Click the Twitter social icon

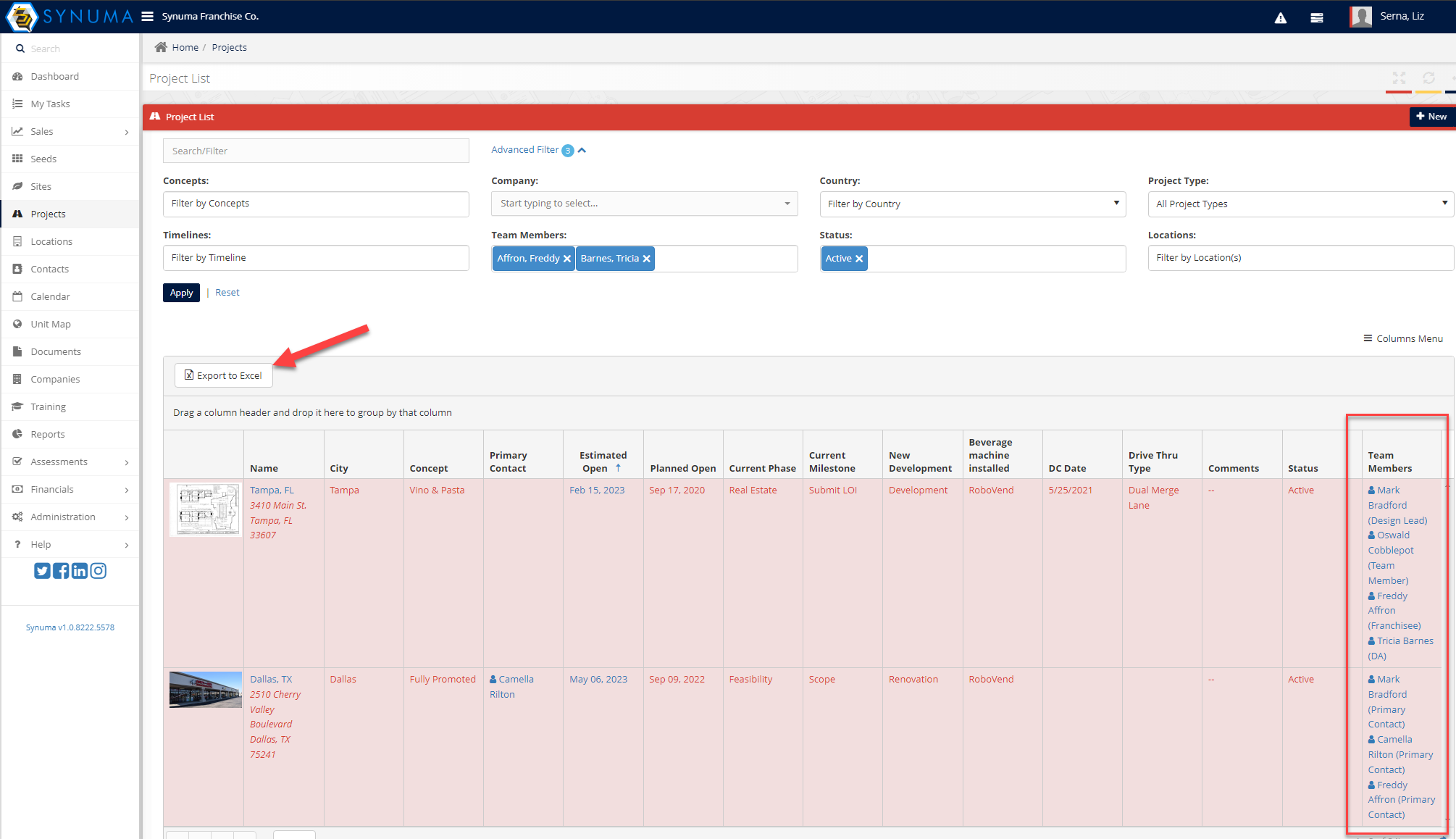42,571
